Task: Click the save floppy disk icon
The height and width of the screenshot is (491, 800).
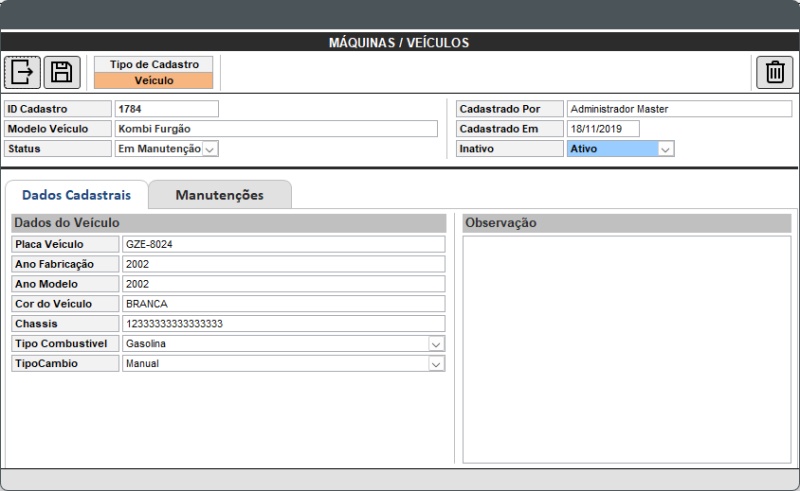Action: (61, 72)
